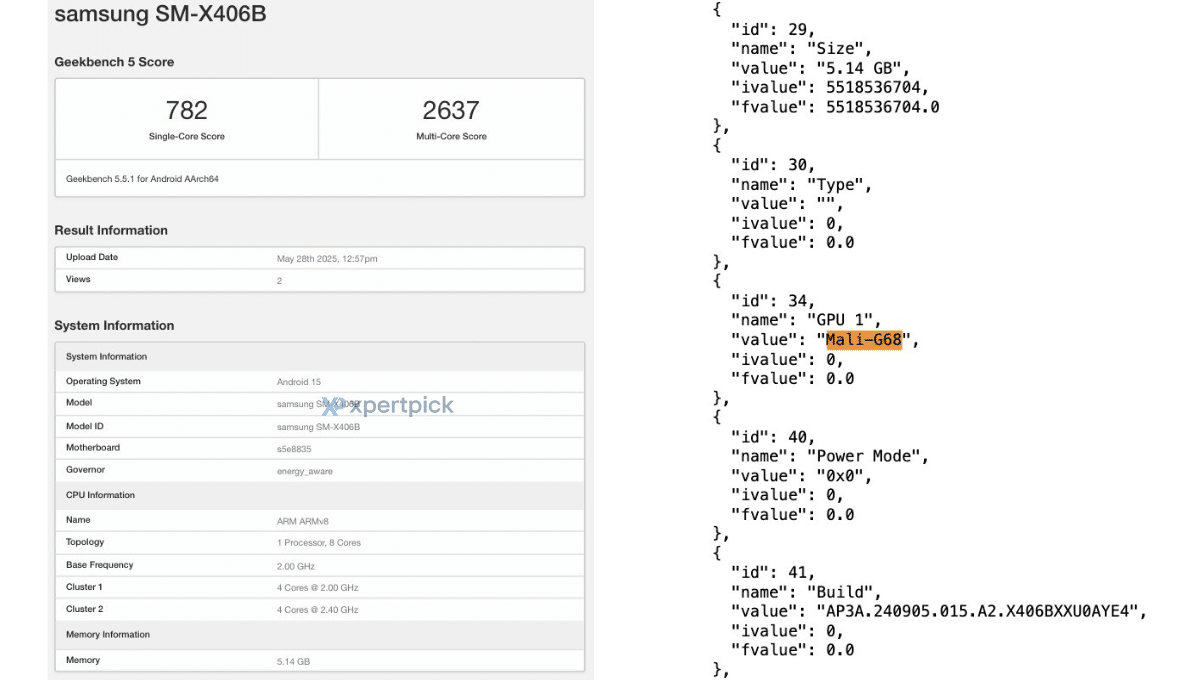
Task: Click the Build value AP3A.240905 string
Action: 982,611
